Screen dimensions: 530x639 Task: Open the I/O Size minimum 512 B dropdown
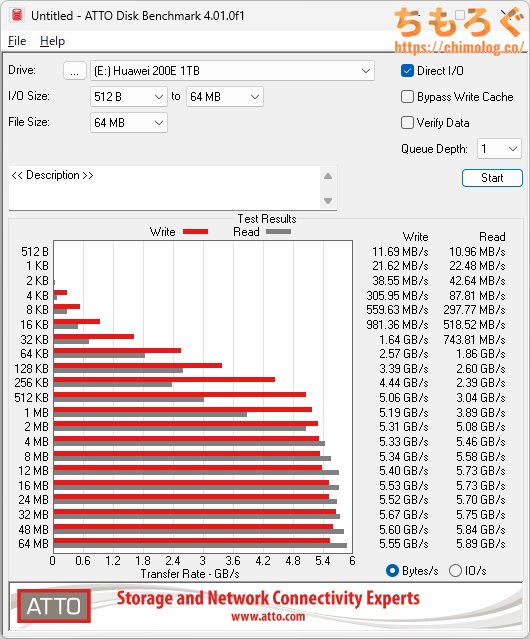(x=128, y=97)
